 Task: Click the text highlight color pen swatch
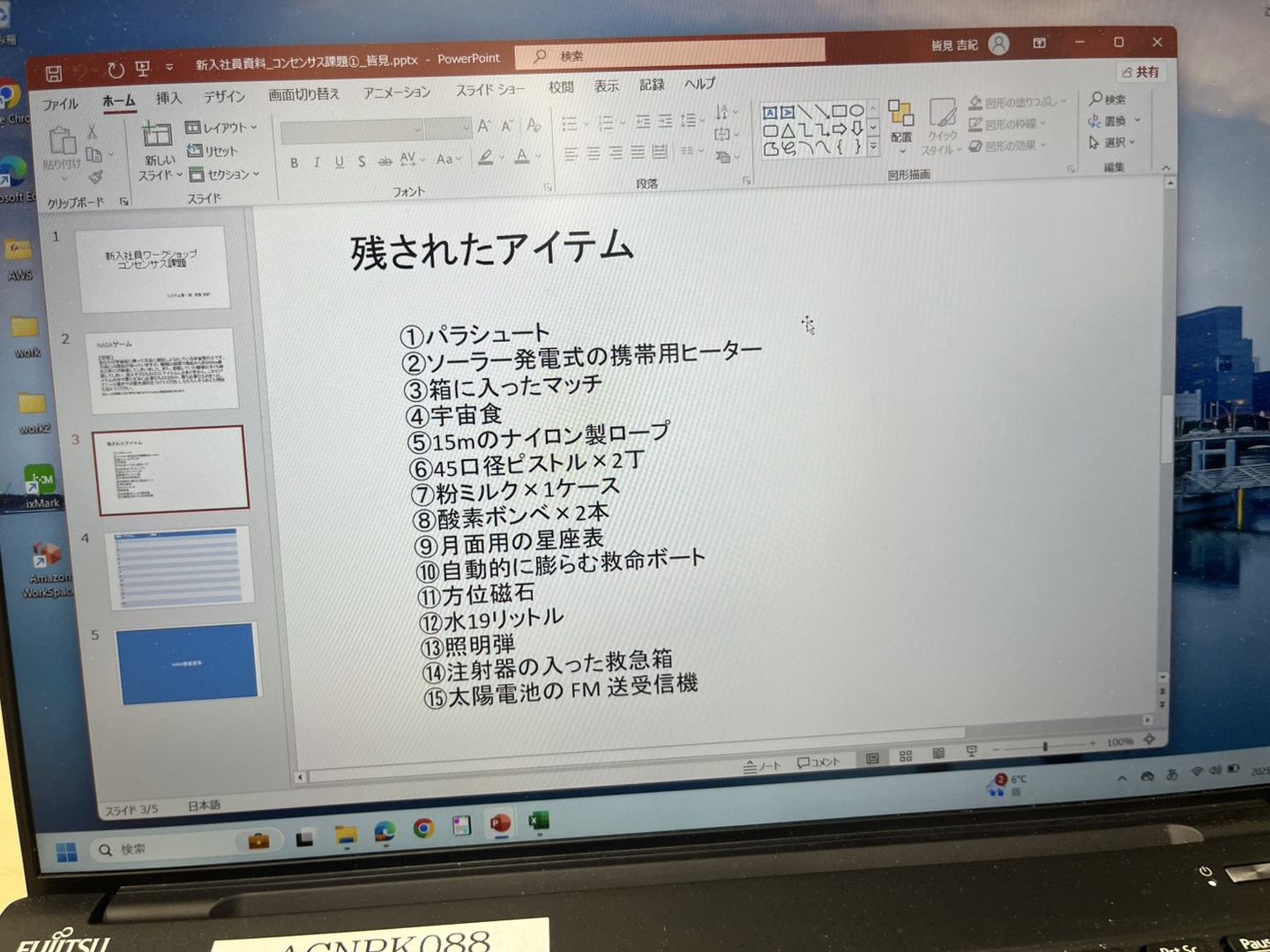[485, 158]
